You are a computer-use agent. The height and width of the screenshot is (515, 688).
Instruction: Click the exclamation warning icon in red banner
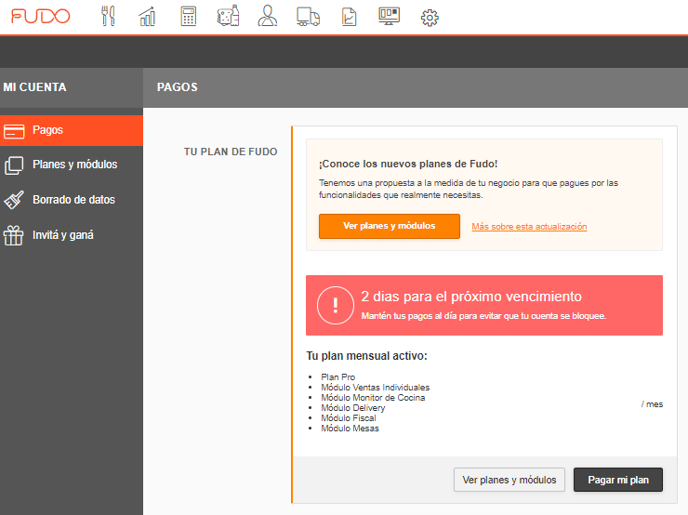[335, 305]
